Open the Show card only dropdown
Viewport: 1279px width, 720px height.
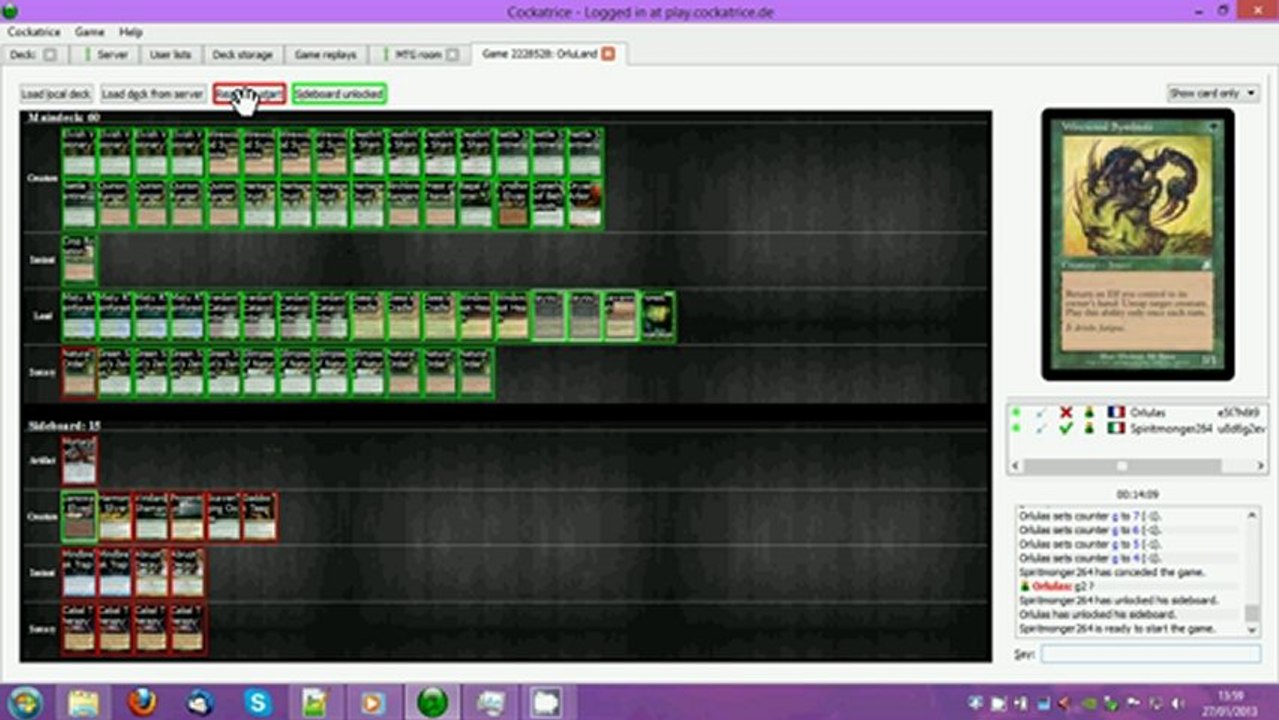point(1213,93)
